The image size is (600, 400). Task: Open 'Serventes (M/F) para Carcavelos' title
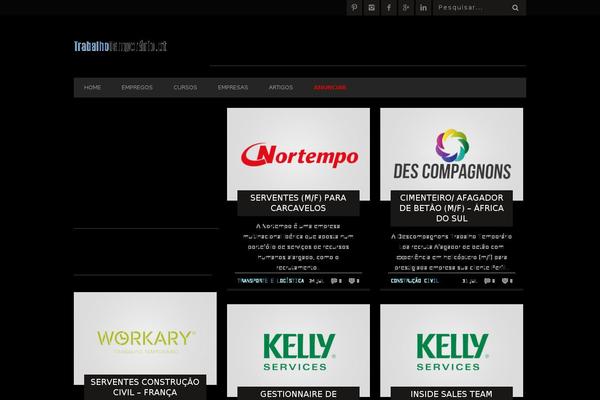(x=298, y=203)
